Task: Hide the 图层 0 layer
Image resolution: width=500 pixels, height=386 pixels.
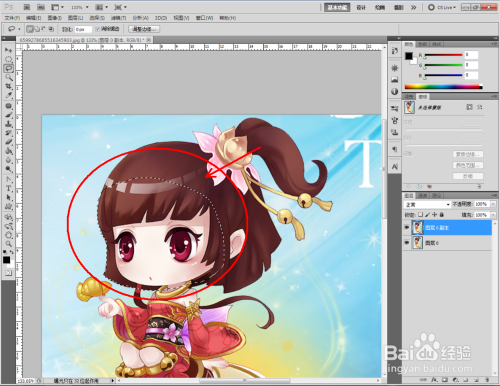Action: tap(406, 243)
